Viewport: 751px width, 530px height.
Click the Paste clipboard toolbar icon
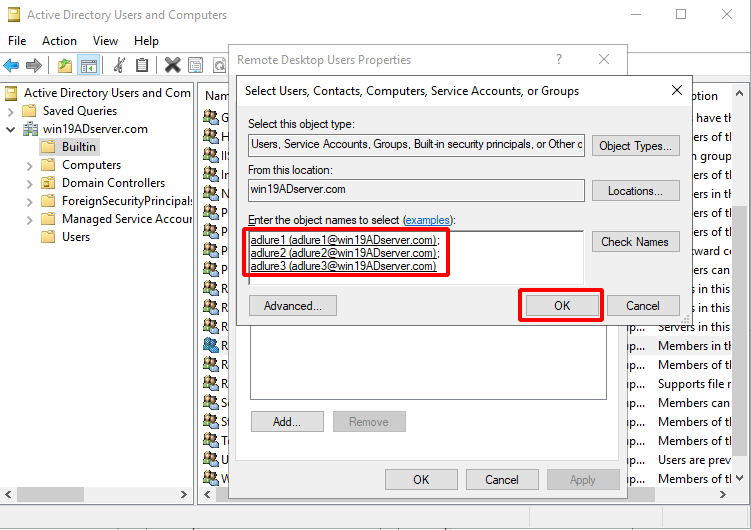[142, 65]
